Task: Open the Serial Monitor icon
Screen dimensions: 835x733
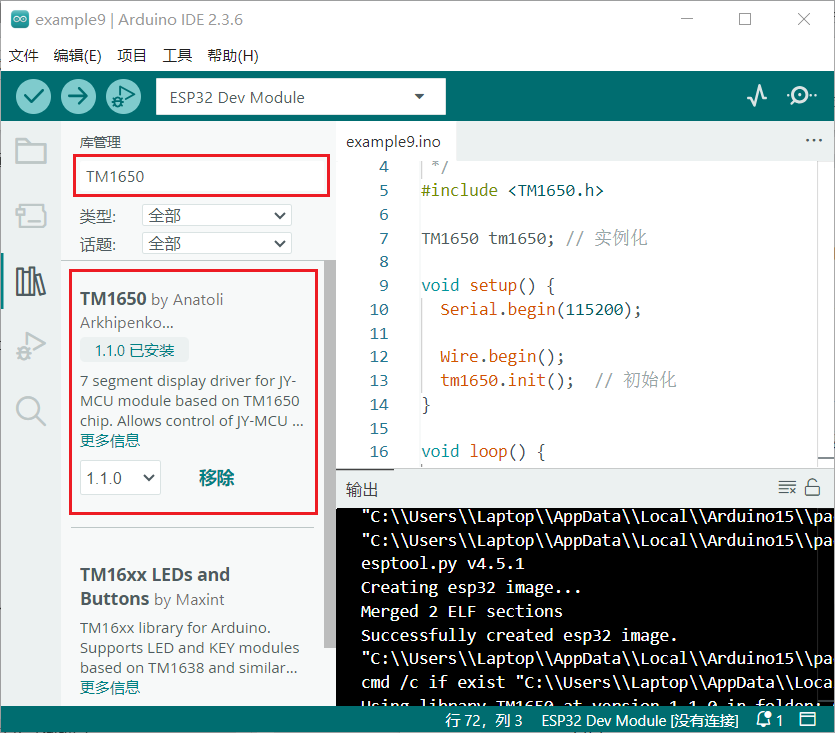Action: click(x=800, y=96)
